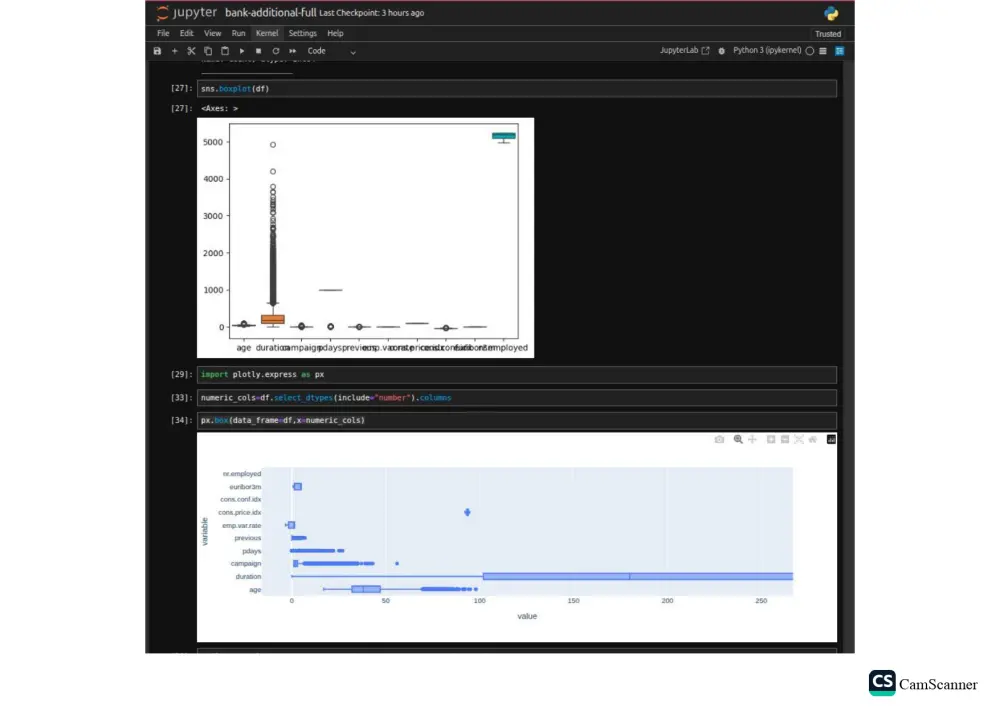This screenshot has height=707, width=1000.
Task: Run the current cell with the play icon
Action: (x=242, y=50)
